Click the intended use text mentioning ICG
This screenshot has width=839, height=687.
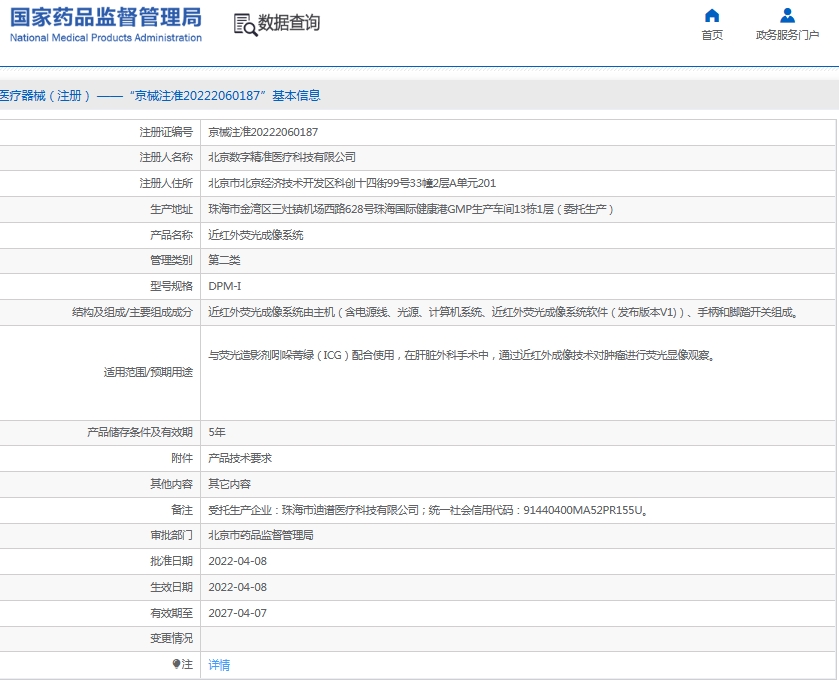462,355
